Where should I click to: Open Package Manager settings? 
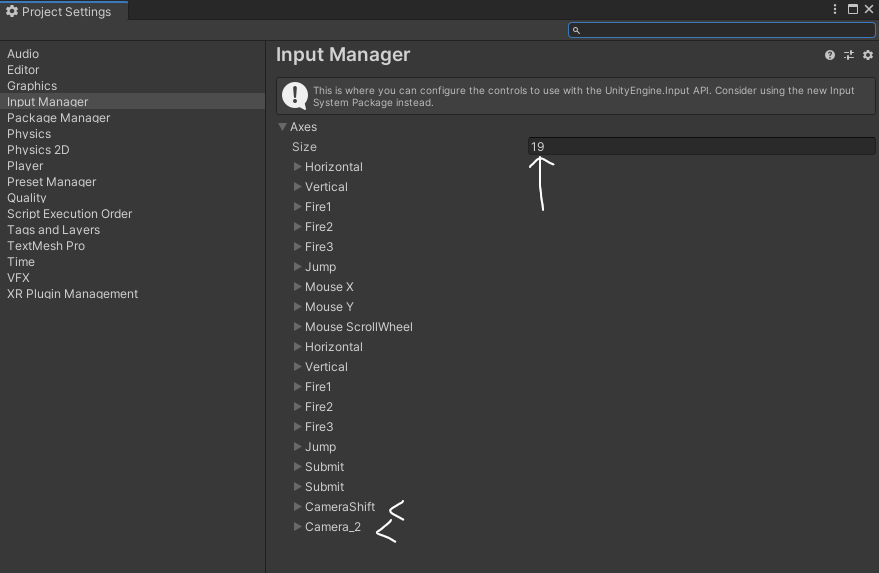click(58, 118)
